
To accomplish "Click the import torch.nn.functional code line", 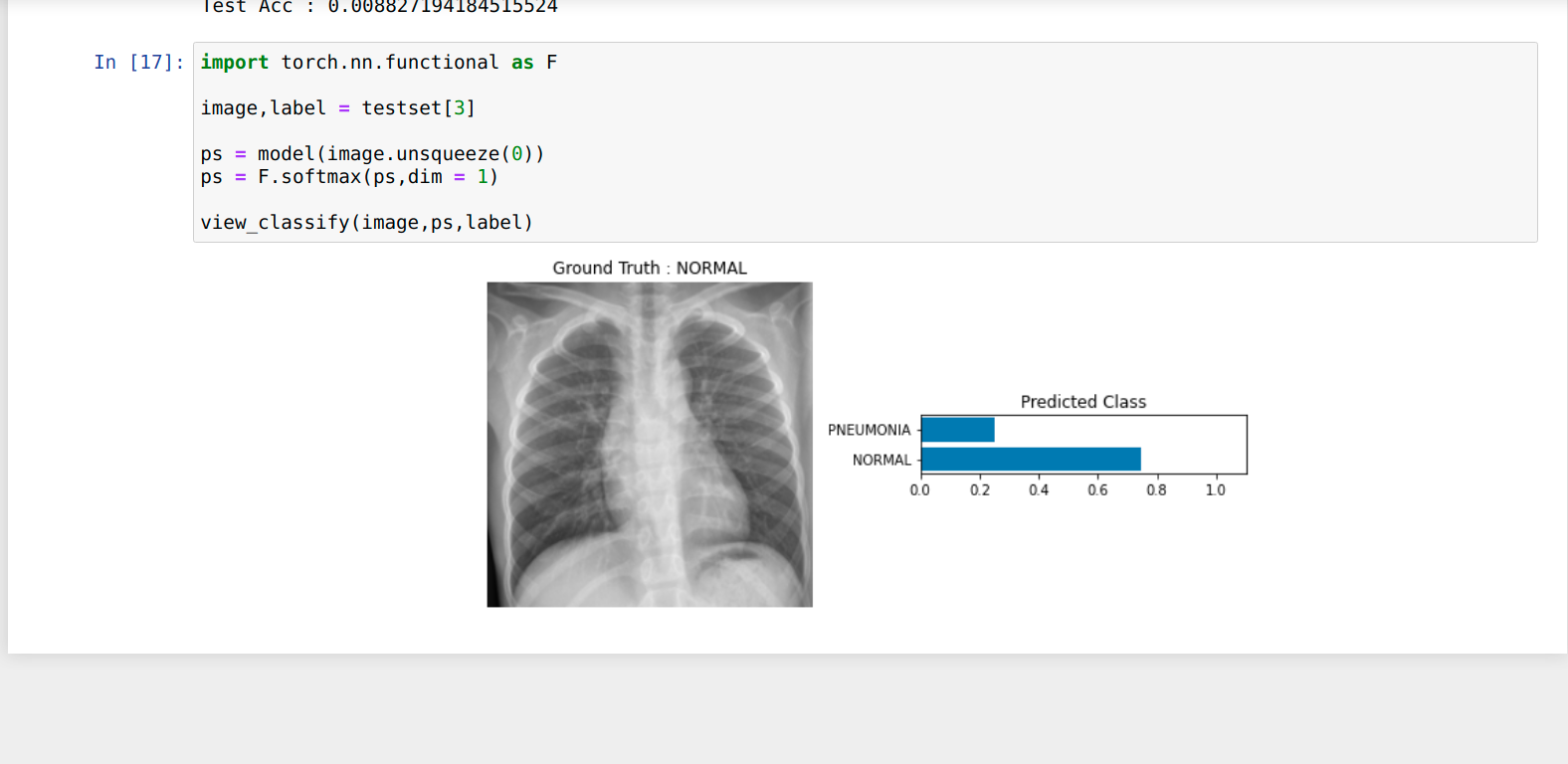I will (378, 63).
